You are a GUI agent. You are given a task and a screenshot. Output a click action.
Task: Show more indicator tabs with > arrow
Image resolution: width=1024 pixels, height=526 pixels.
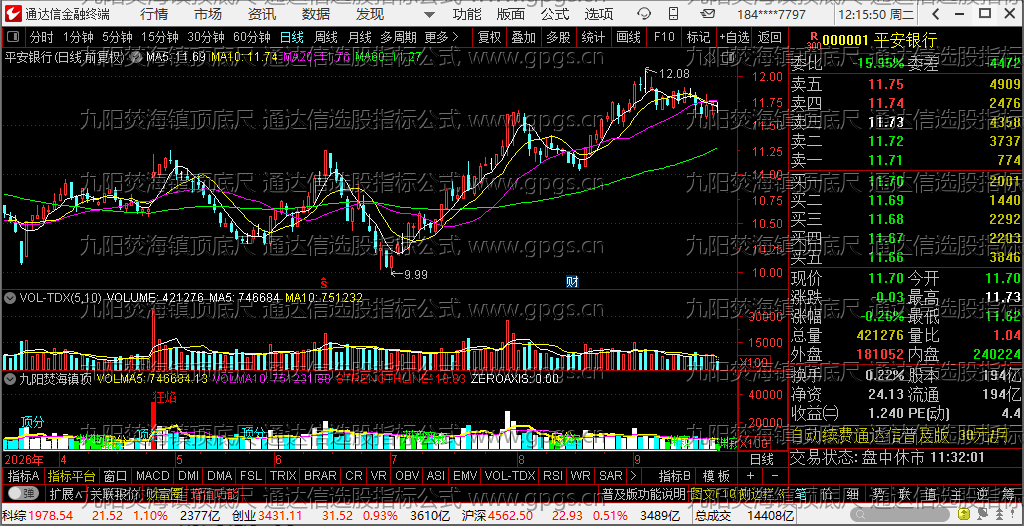click(x=632, y=476)
